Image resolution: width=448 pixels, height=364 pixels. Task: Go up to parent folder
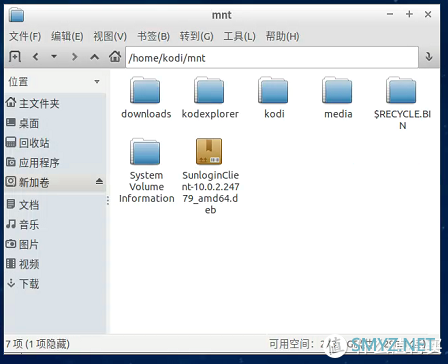pyautogui.click(x=95, y=57)
